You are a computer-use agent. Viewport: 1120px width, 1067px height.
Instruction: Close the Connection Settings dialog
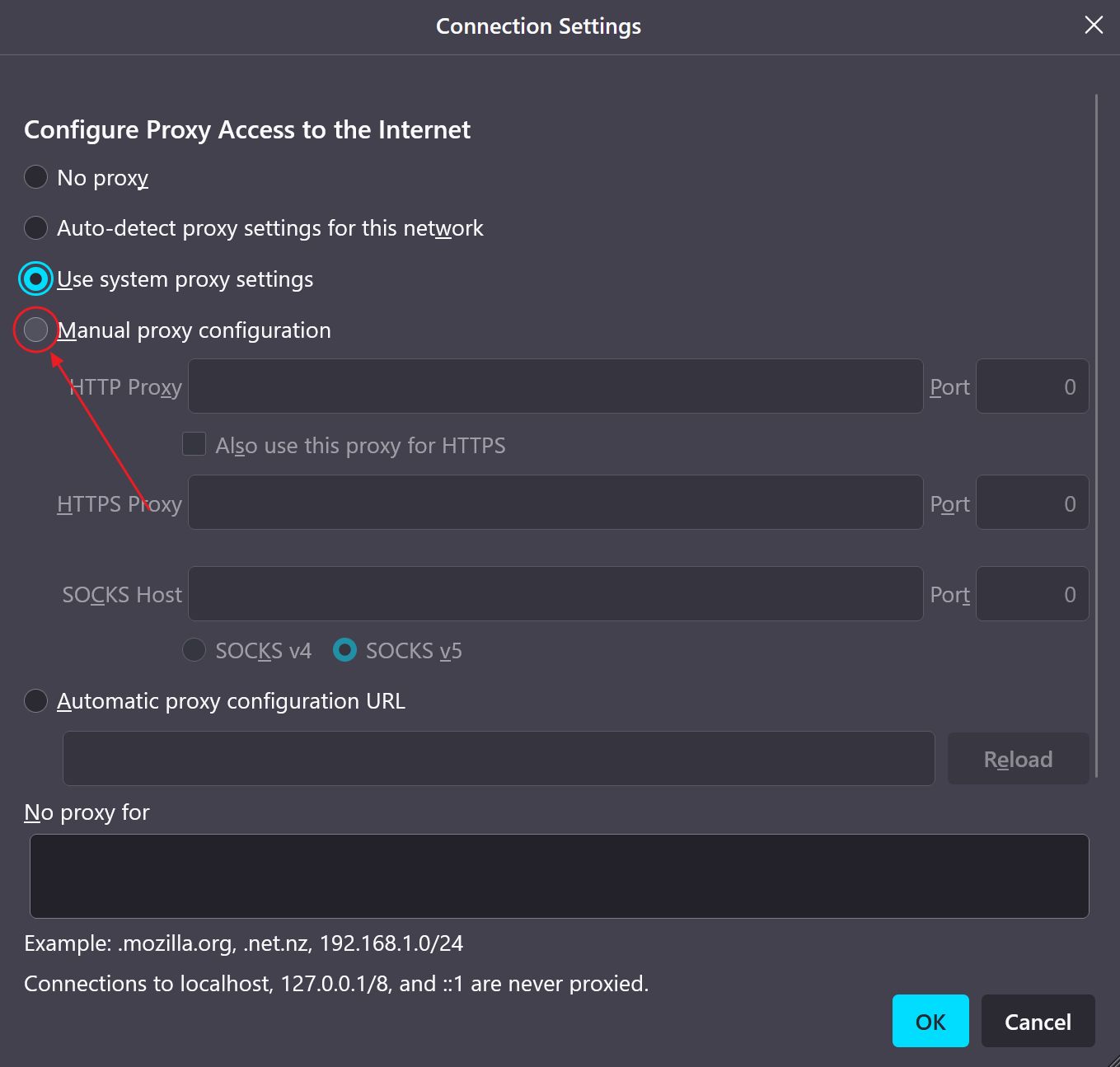[1093, 25]
